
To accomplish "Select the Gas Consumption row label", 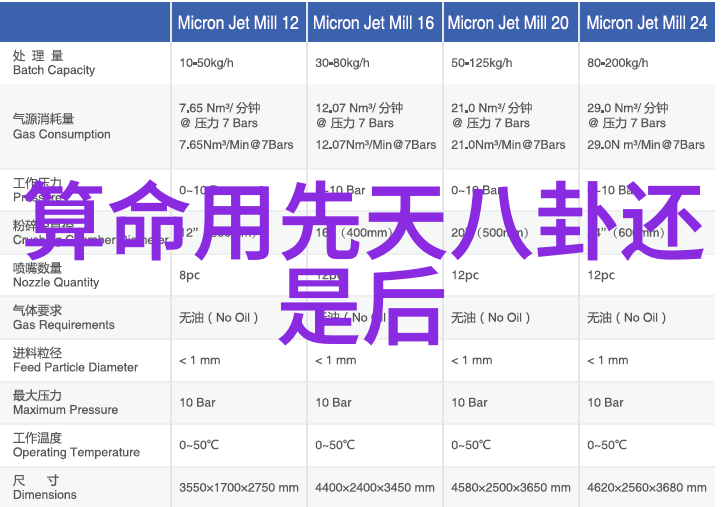I will coord(62,127).
